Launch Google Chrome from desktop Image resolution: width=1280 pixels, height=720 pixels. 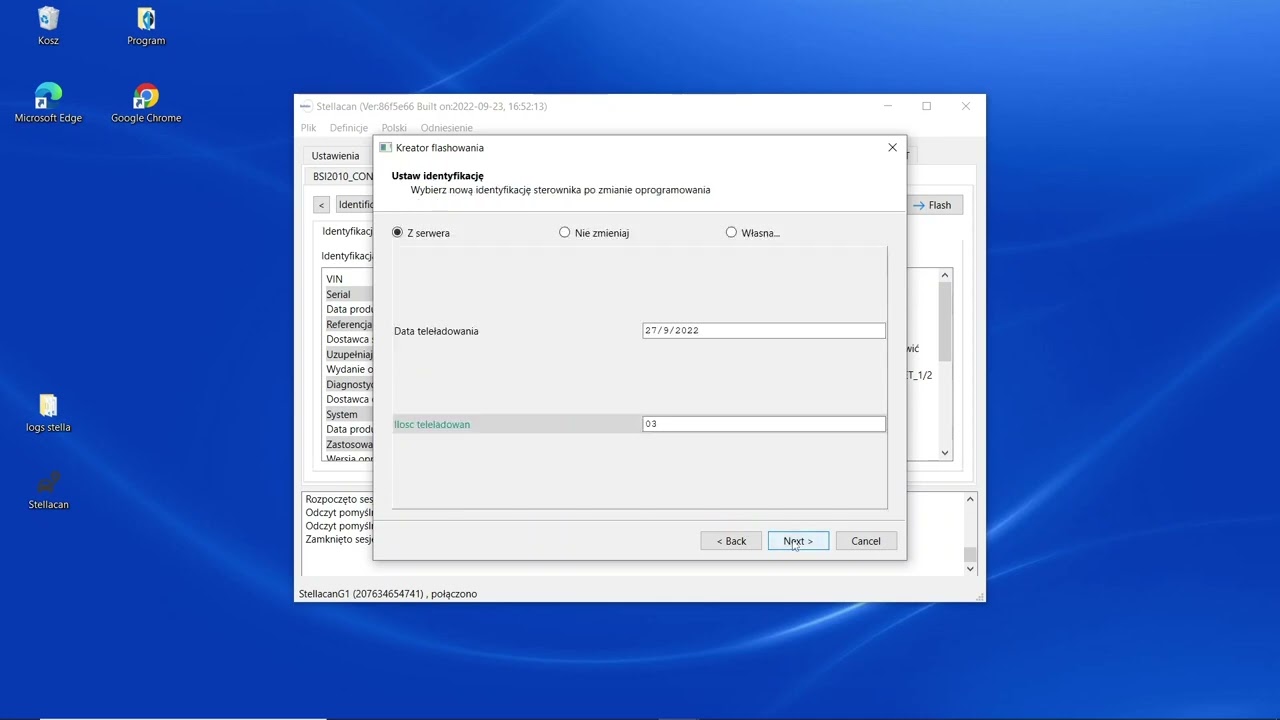click(146, 103)
